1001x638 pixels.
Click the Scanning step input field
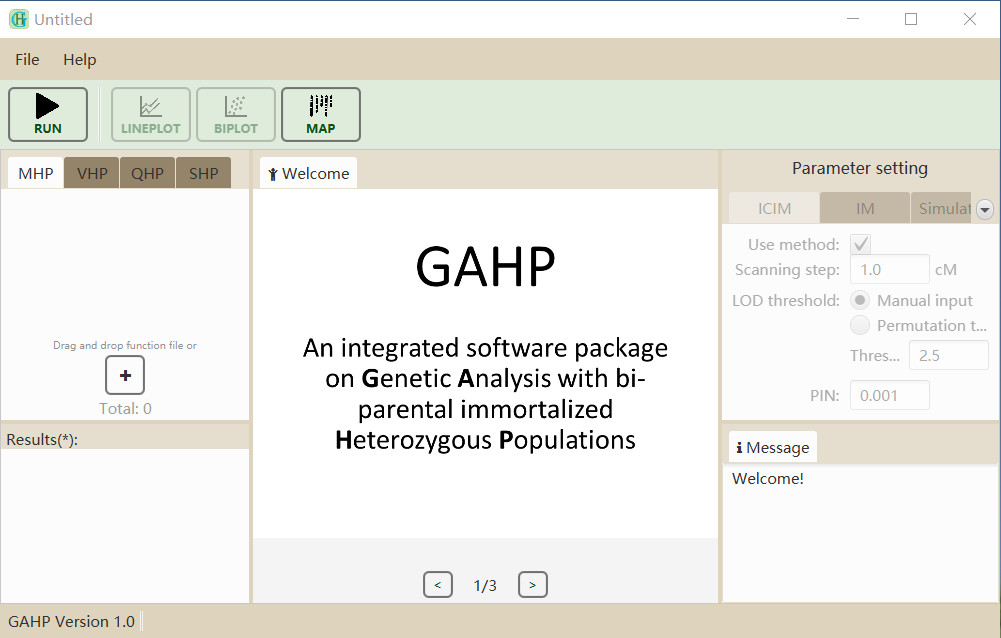click(889, 269)
